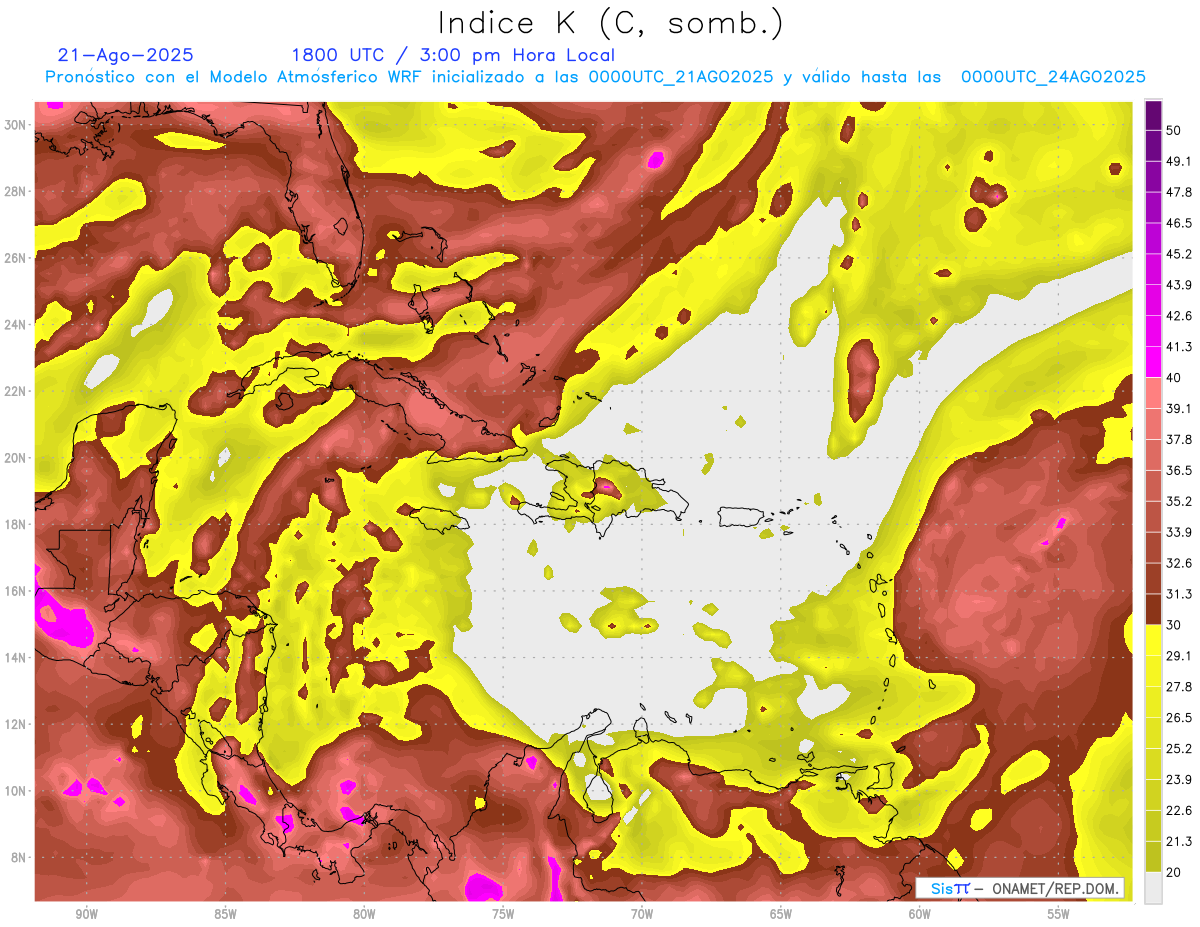Click the 55W longitude label
The width and height of the screenshot is (1200, 927).
(x=1059, y=914)
